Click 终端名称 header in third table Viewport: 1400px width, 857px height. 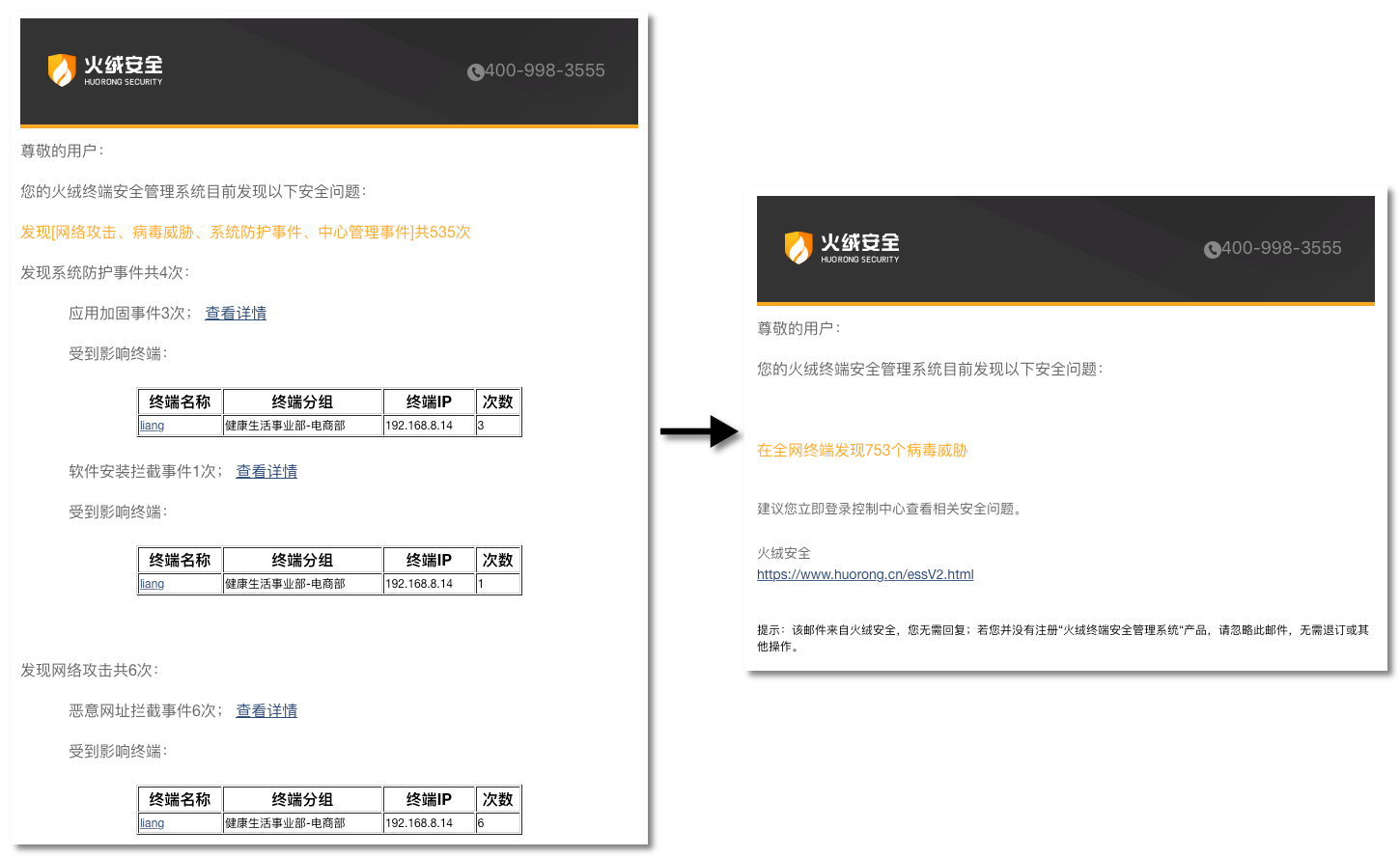[180, 799]
